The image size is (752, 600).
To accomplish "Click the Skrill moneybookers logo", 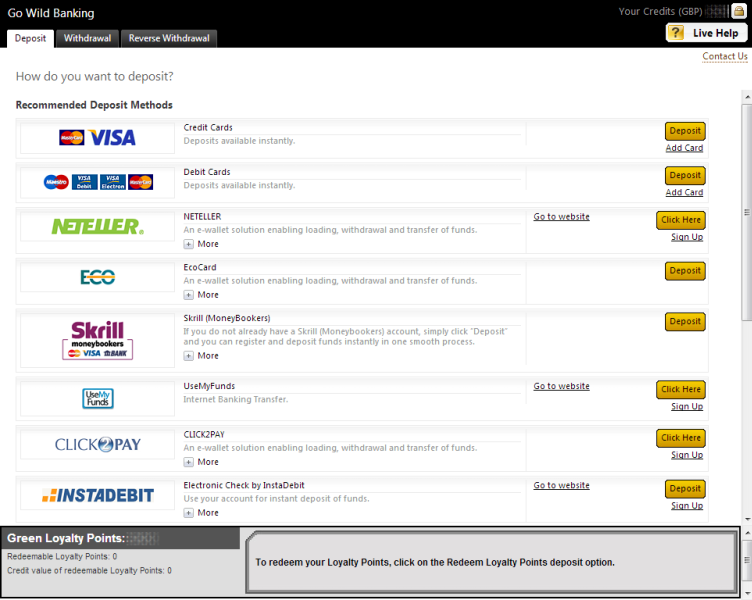I will pos(97,340).
